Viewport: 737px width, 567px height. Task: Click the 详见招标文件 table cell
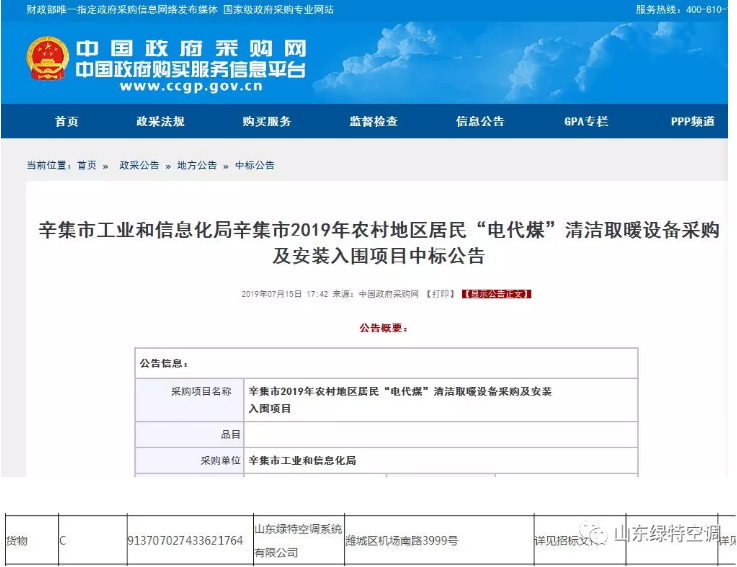(566, 540)
